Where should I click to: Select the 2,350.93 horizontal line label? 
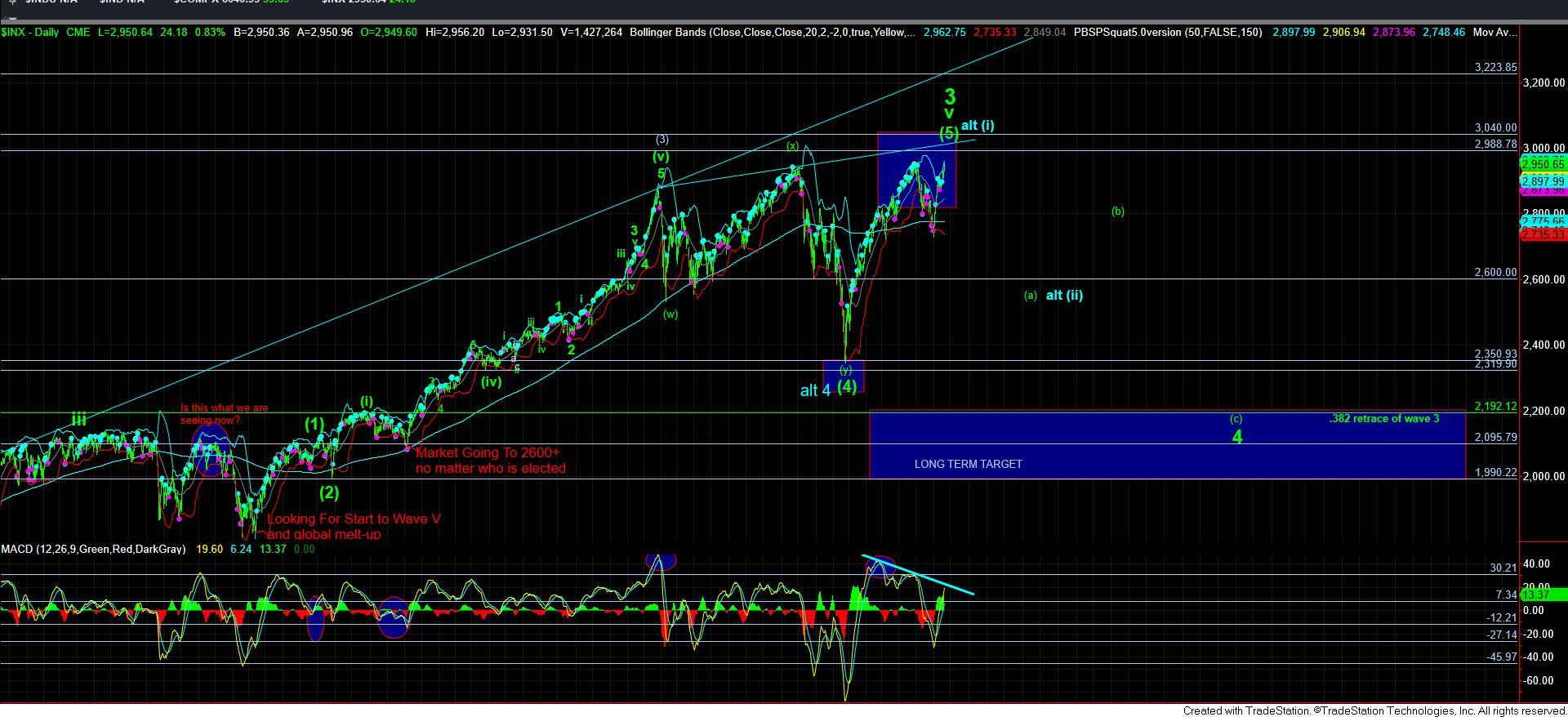(1496, 354)
